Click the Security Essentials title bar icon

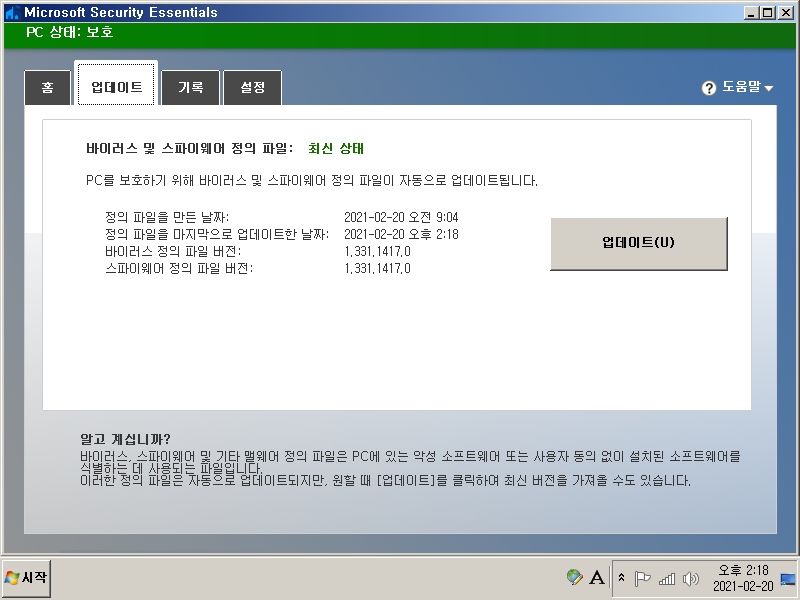click(12, 12)
